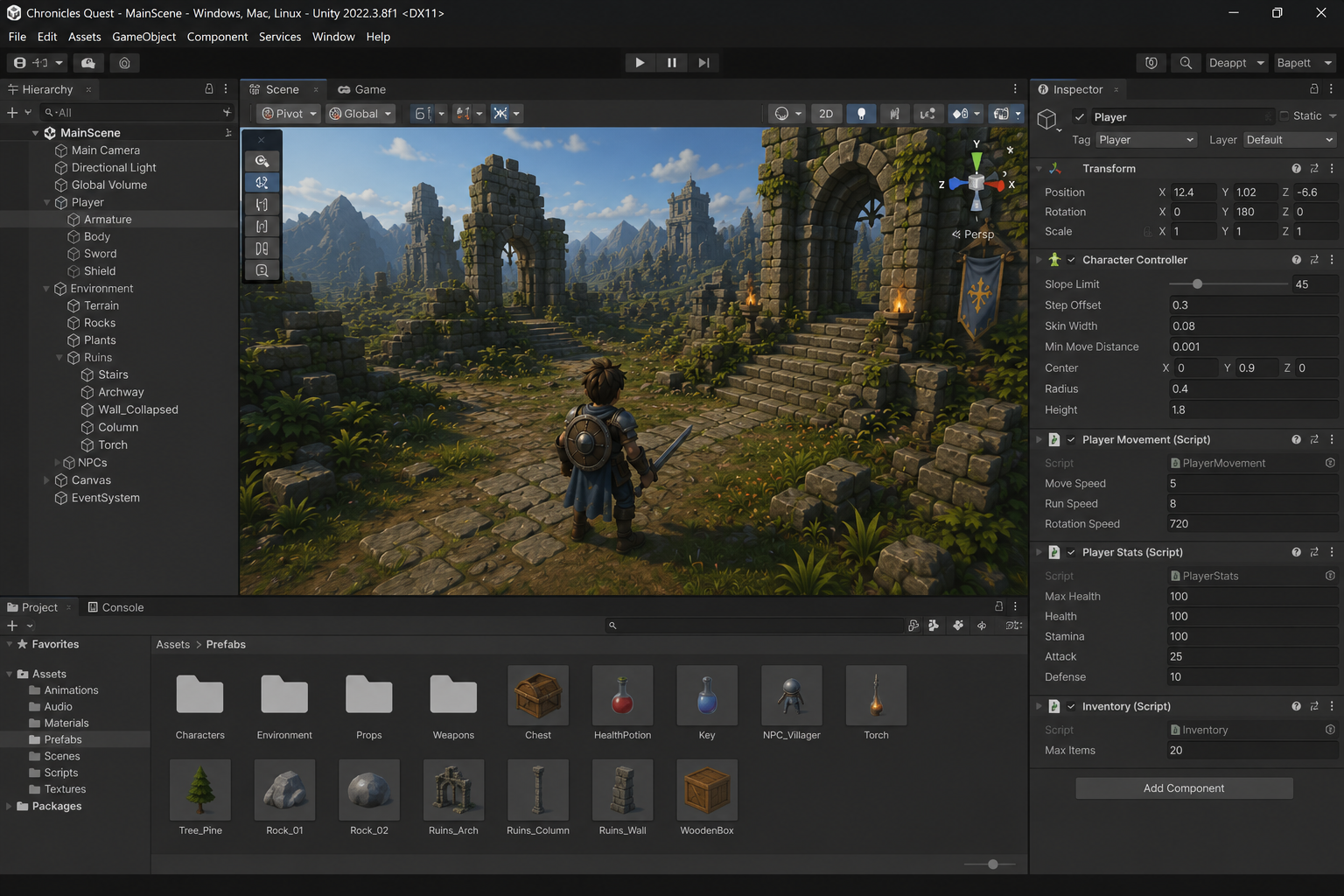Lock the Inspector panel

pos(1313,89)
